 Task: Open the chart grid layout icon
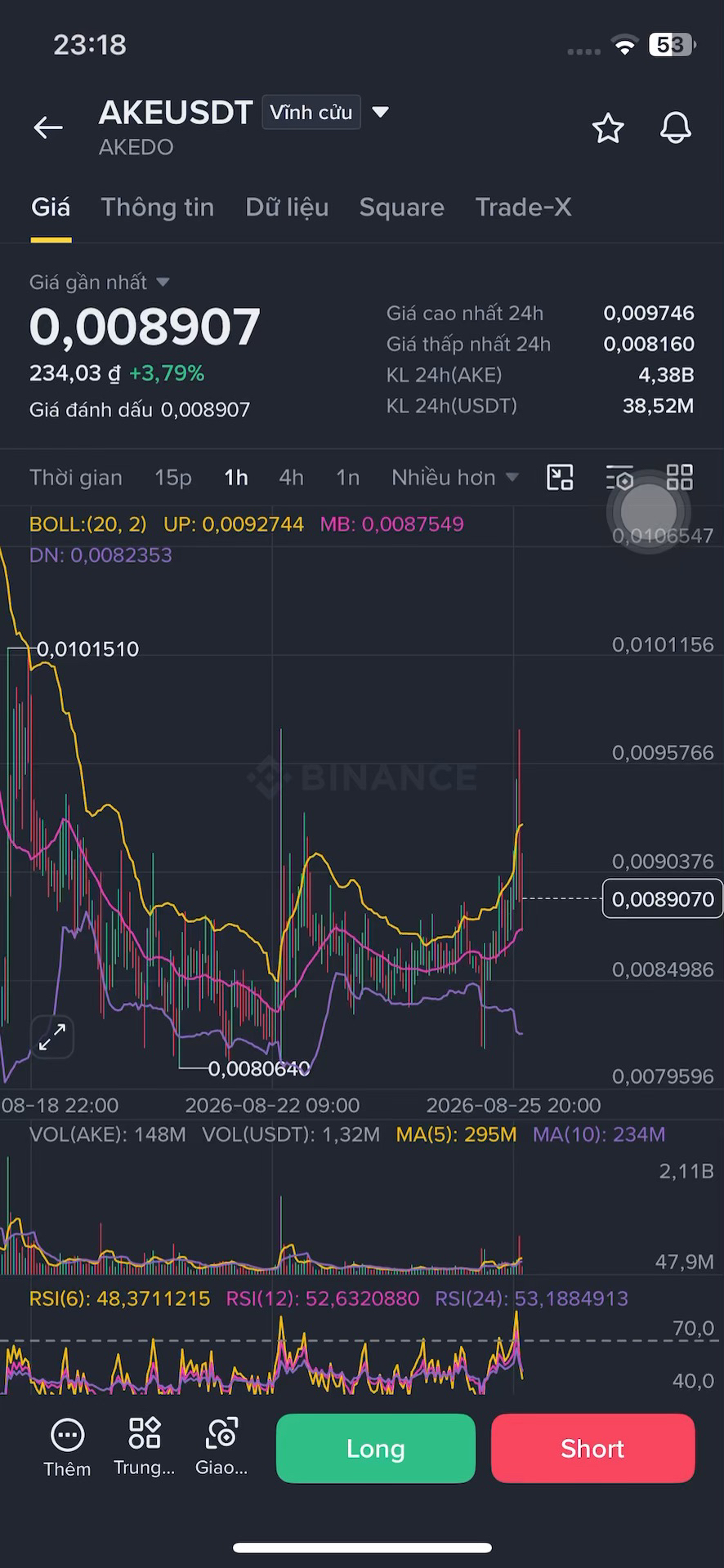(680, 477)
